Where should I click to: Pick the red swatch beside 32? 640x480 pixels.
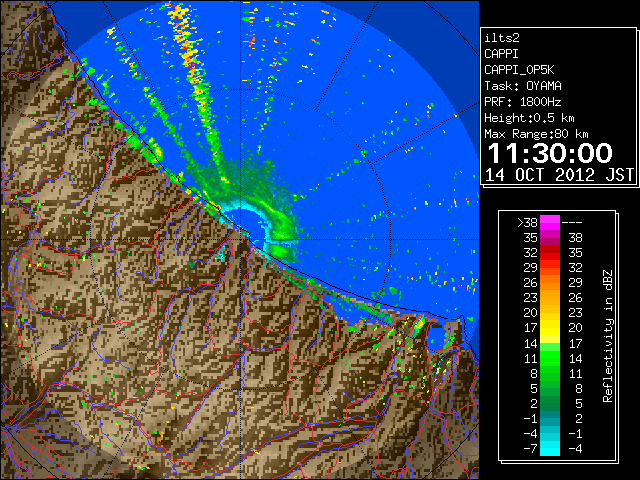point(550,253)
